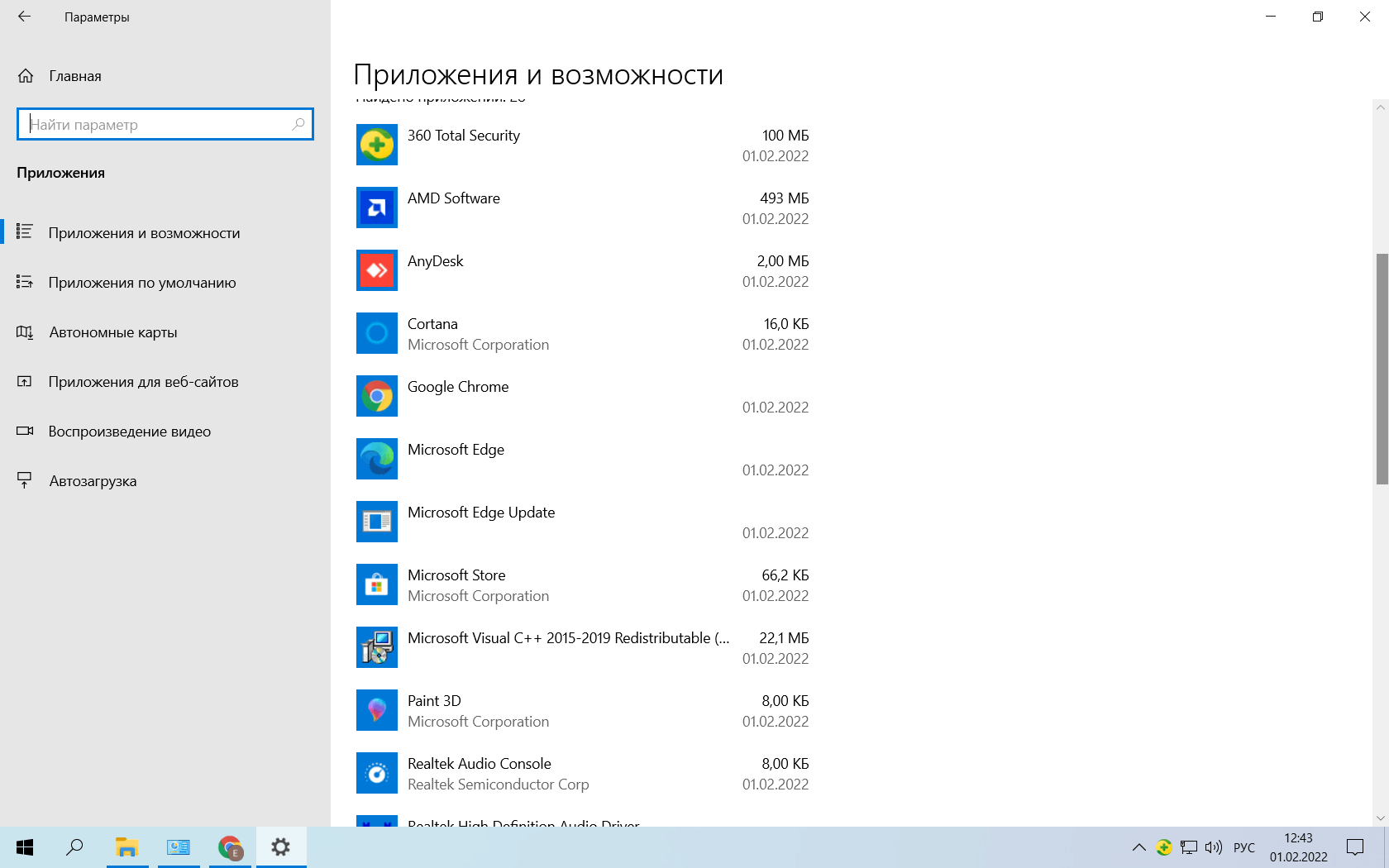Click the magnifier icon in search box
This screenshot has width=1389, height=868.
click(298, 124)
